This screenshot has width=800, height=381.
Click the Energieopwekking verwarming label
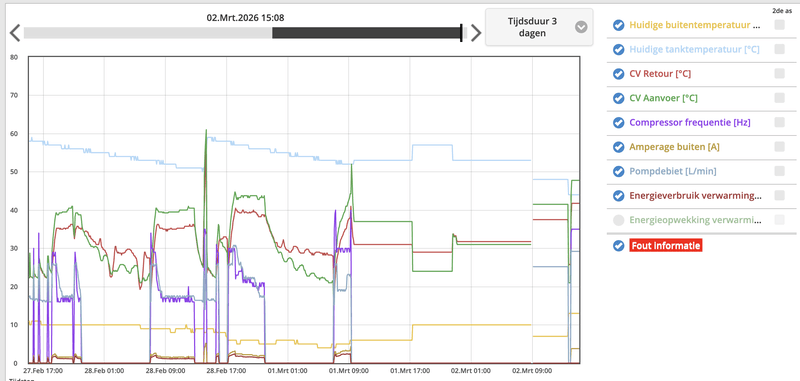[x=695, y=220]
